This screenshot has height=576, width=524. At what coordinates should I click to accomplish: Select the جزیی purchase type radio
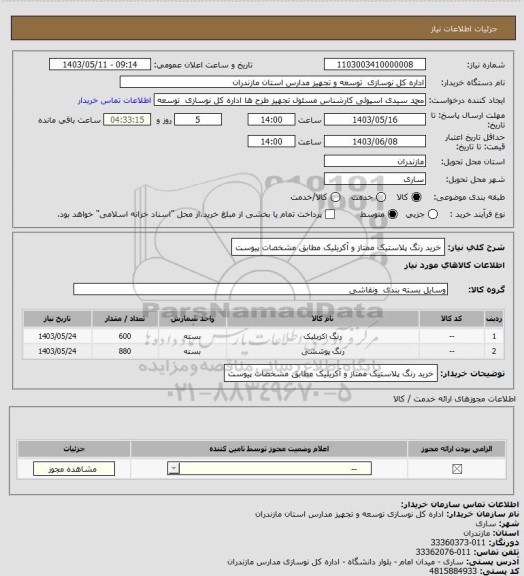pos(433,214)
